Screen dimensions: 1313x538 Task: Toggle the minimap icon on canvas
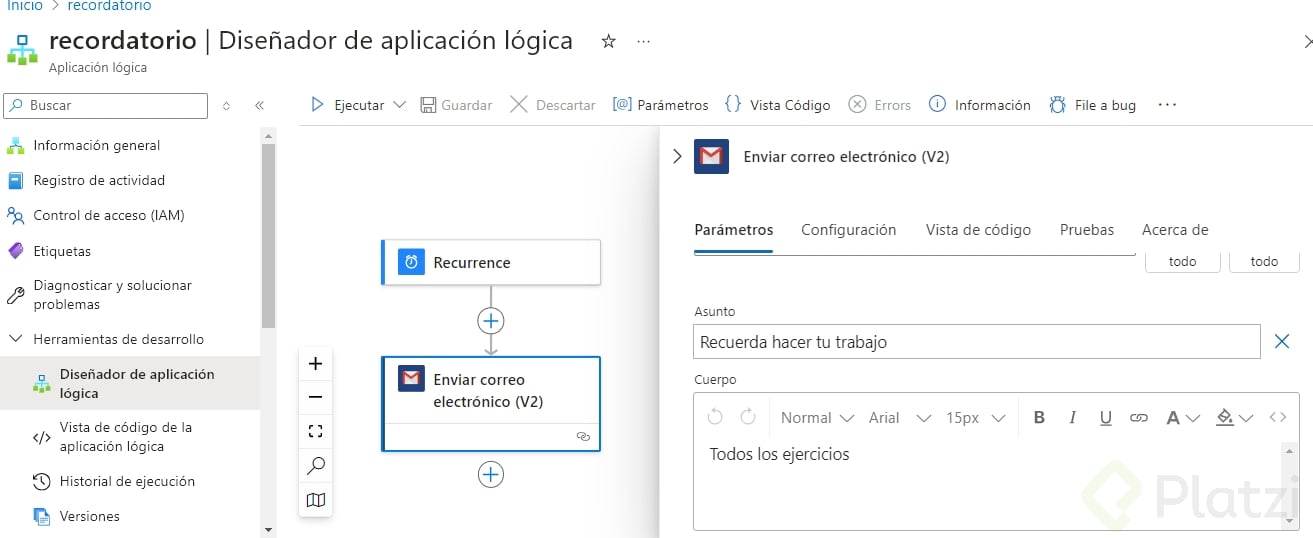point(316,499)
